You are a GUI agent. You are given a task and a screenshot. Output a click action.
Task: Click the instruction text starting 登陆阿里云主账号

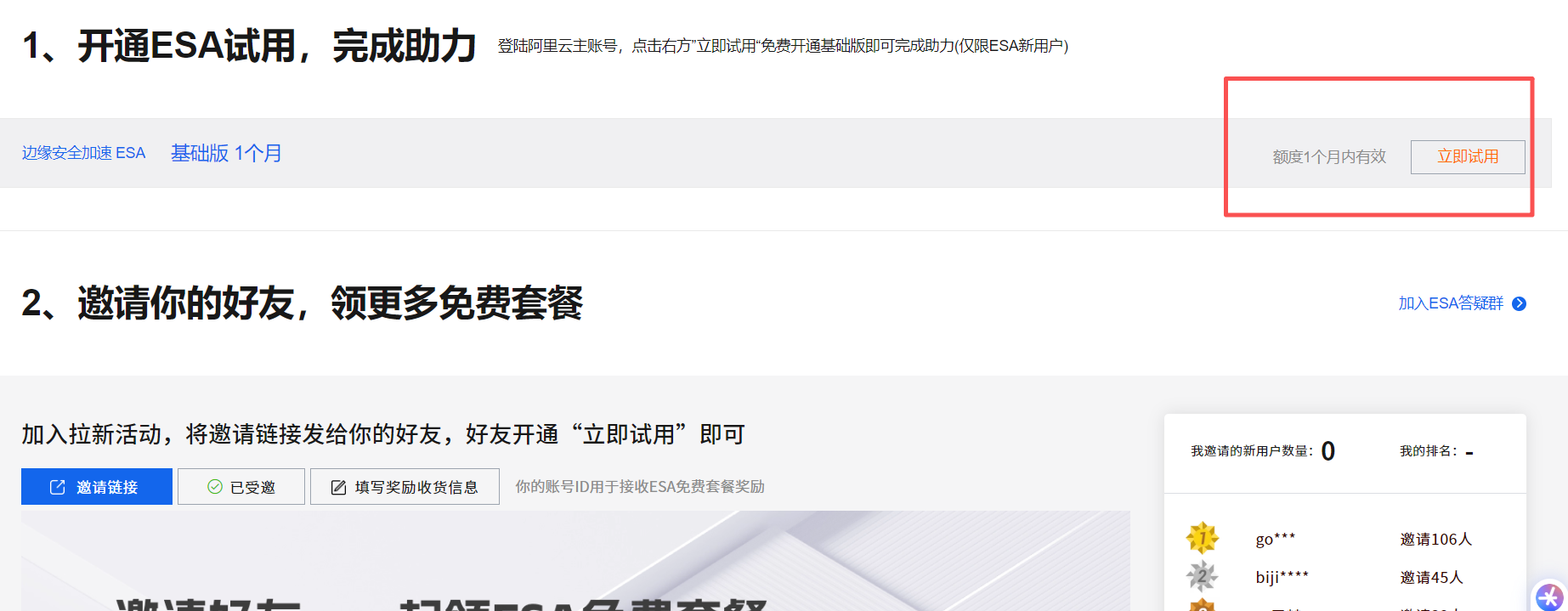click(783, 46)
